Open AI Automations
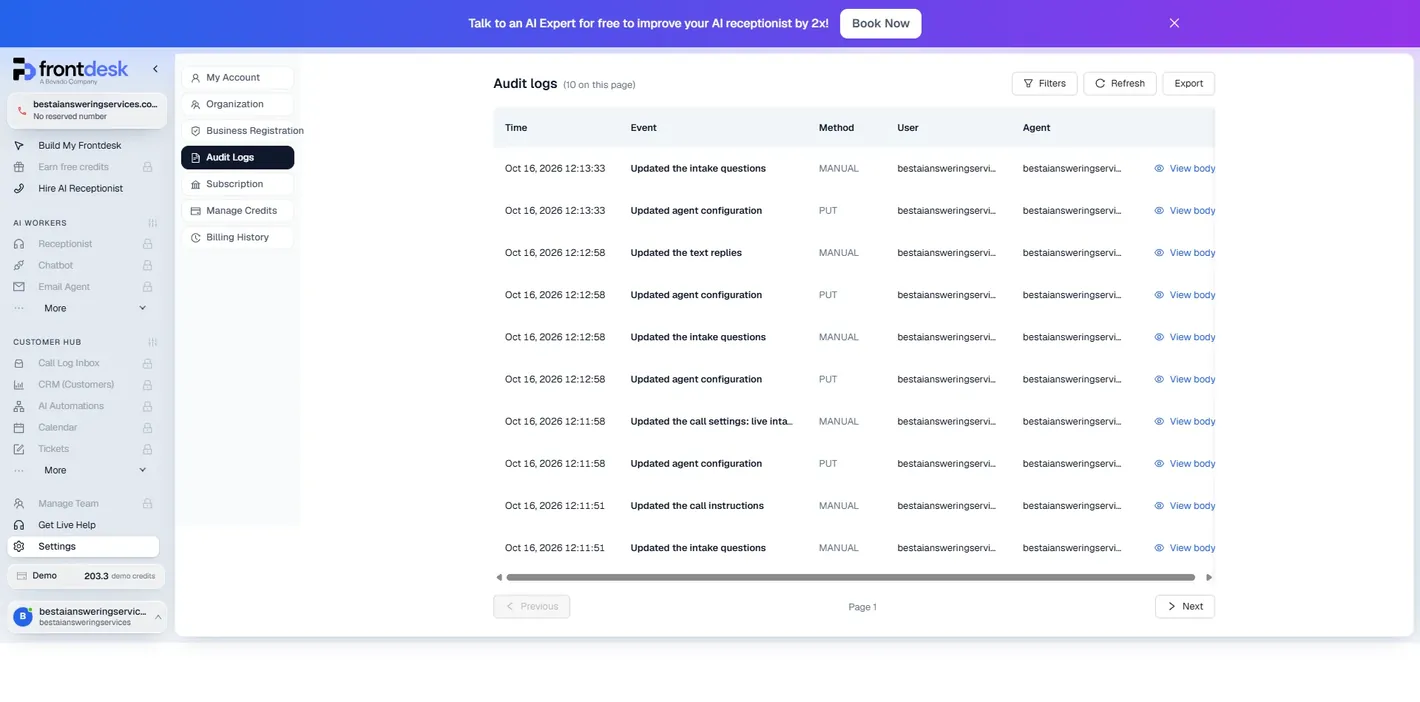Image resolution: width=1420 pixels, height=702 pixels. 71,406
